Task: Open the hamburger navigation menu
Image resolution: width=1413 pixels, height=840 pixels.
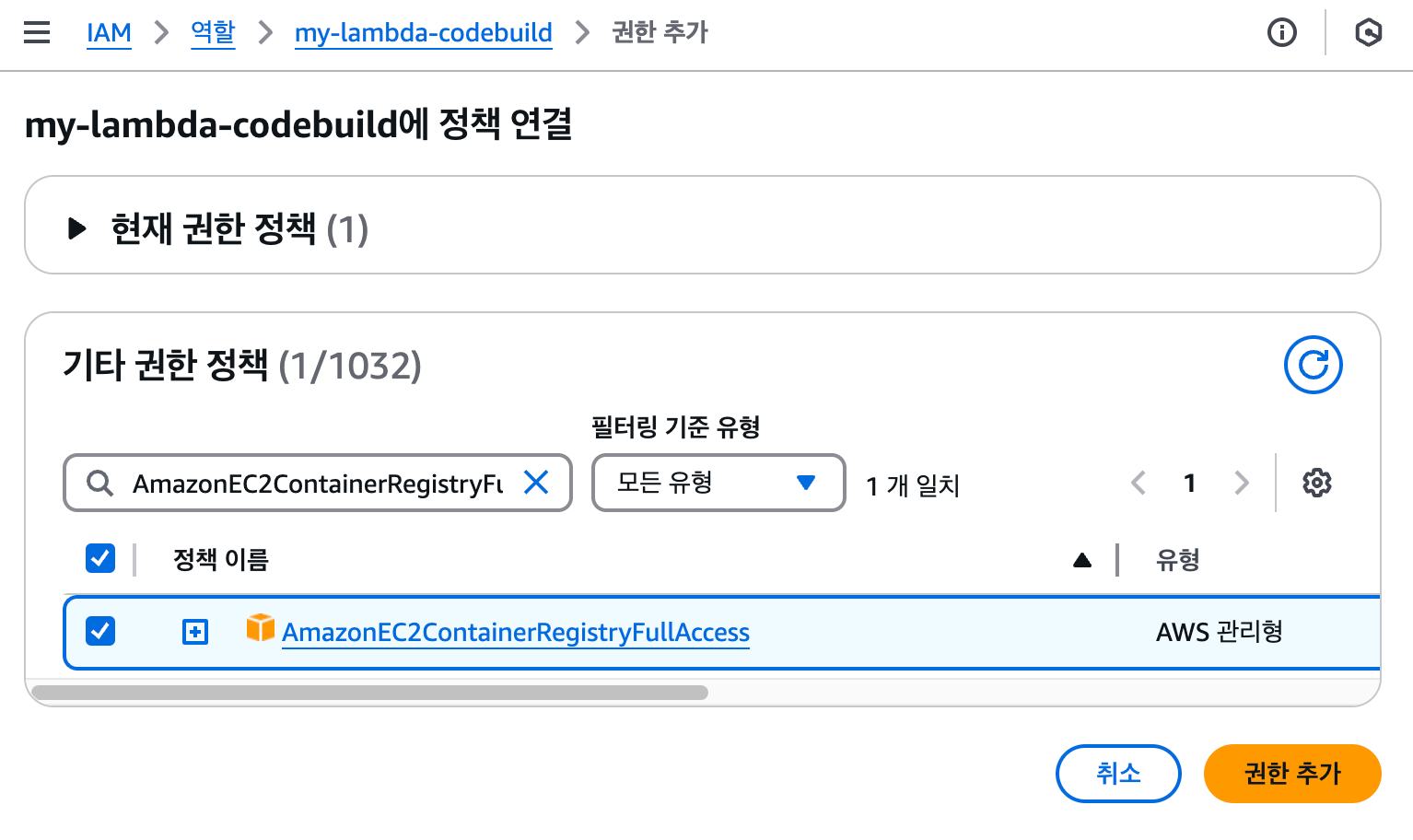Action: tap(37, 32)
